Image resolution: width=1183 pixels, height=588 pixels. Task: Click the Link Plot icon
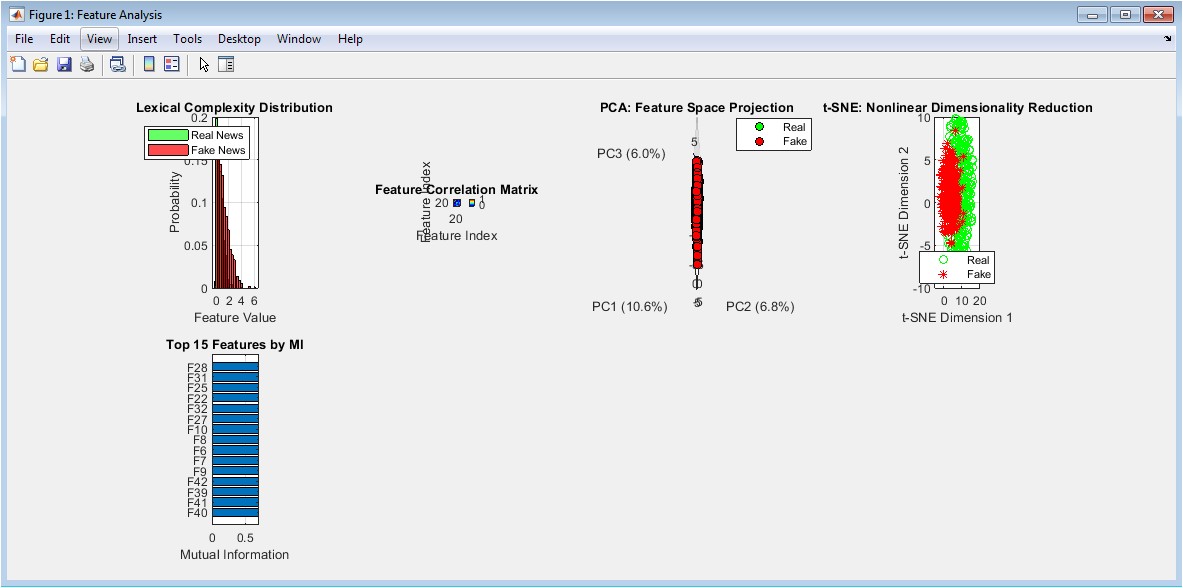coord(118,65)
